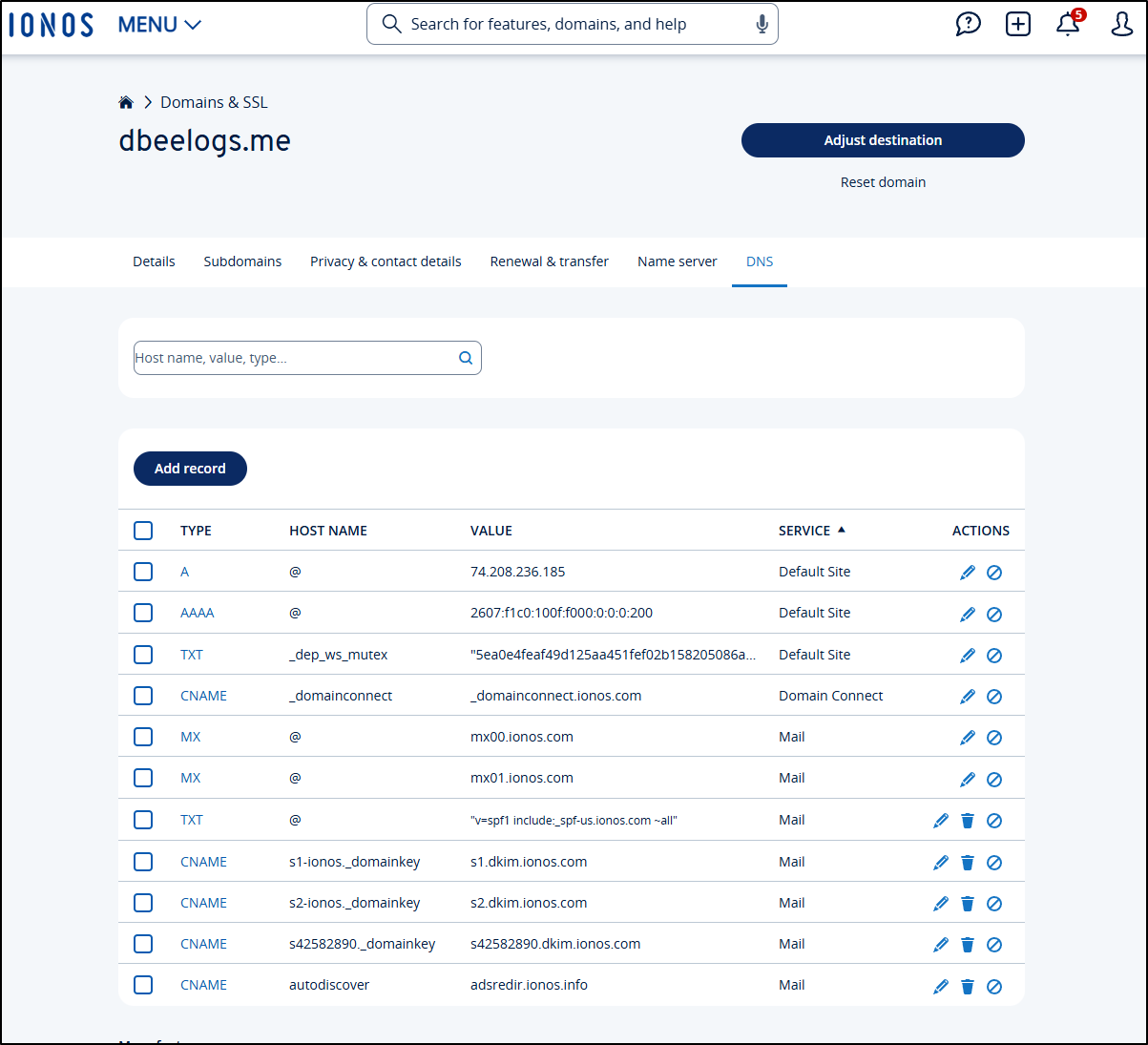Open the autodiscover CNAME type link
Viewport: 1148px width, 1045px height.
(203, 985)
